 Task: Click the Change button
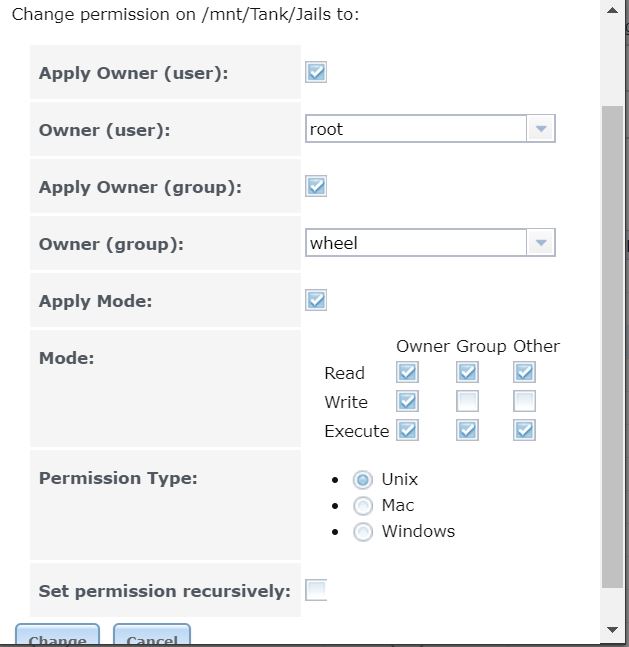pyautogui.click(x=57, y=638)
